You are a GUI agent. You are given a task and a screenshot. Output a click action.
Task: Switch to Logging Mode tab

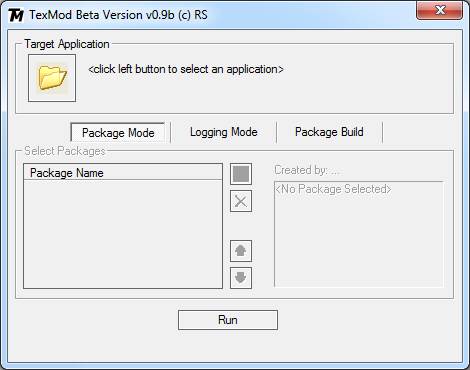click(x=223, y=132)
